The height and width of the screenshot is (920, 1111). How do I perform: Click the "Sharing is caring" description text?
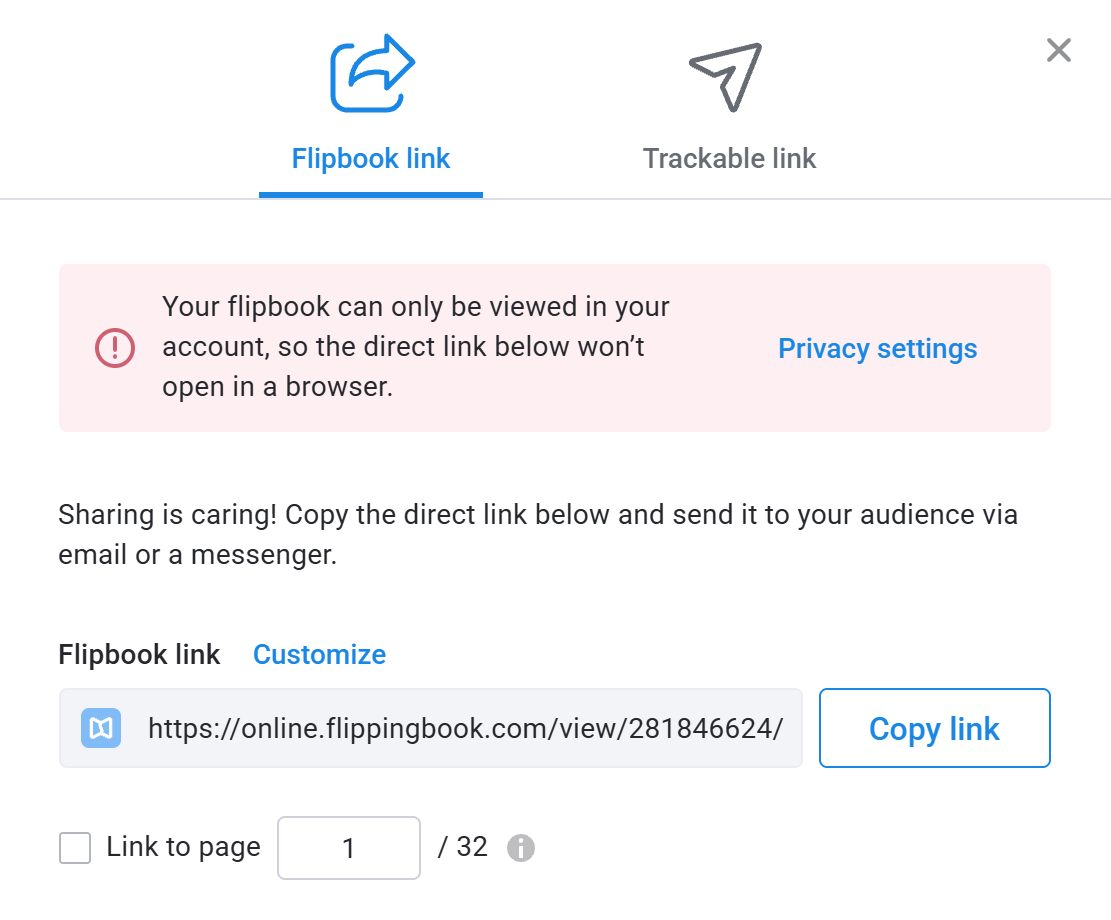537,534
